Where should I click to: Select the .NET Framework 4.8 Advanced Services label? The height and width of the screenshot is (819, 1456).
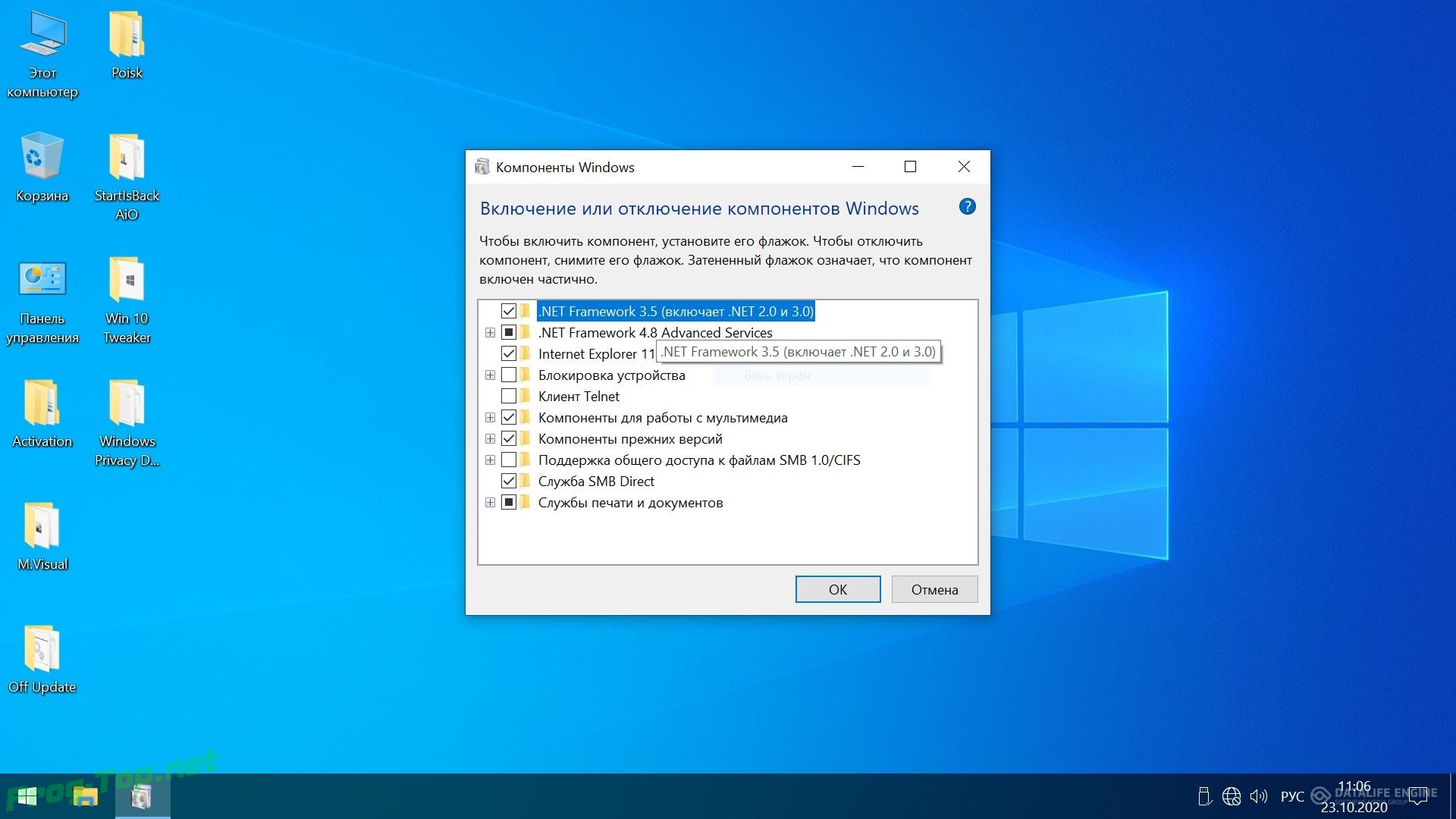click(655, 332)
